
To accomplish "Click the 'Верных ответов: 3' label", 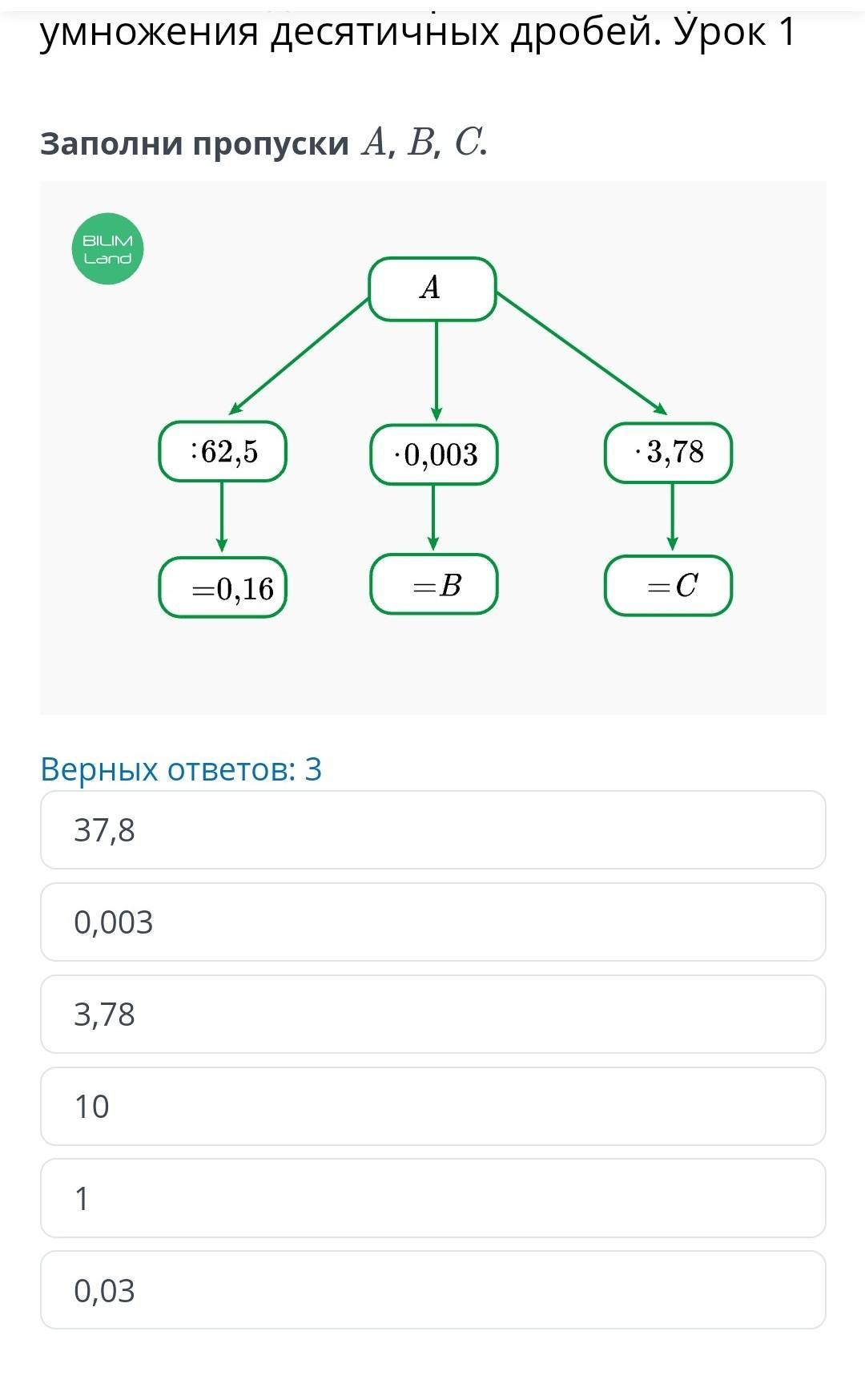I will [181, 769].
